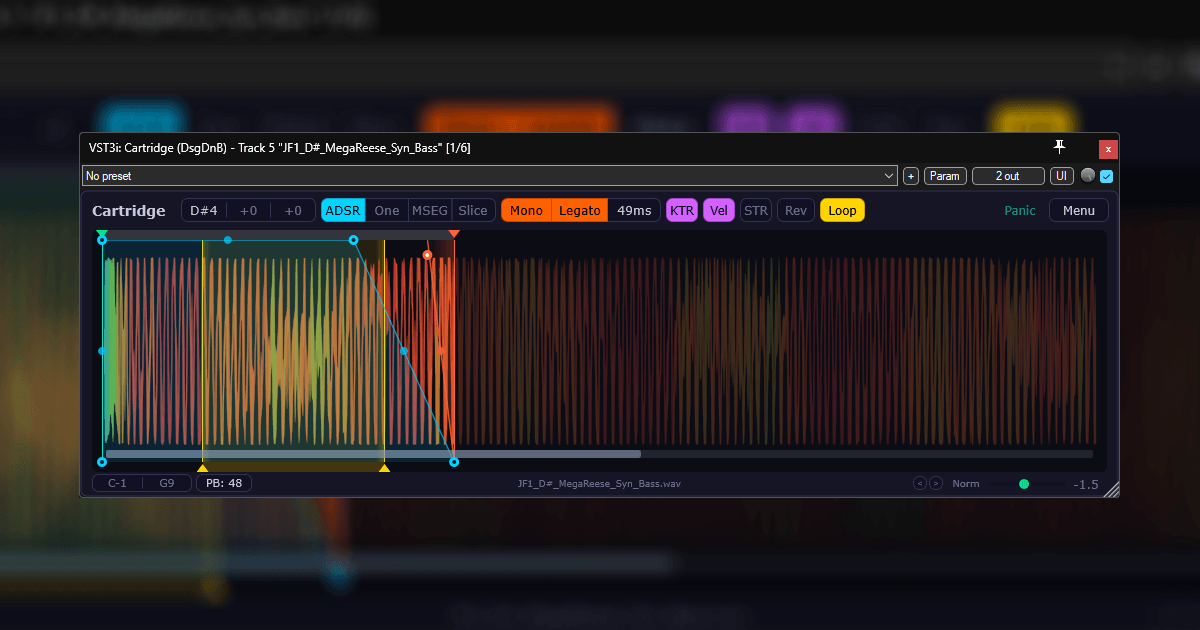Open the Param panel

click(x=944, y=175)
